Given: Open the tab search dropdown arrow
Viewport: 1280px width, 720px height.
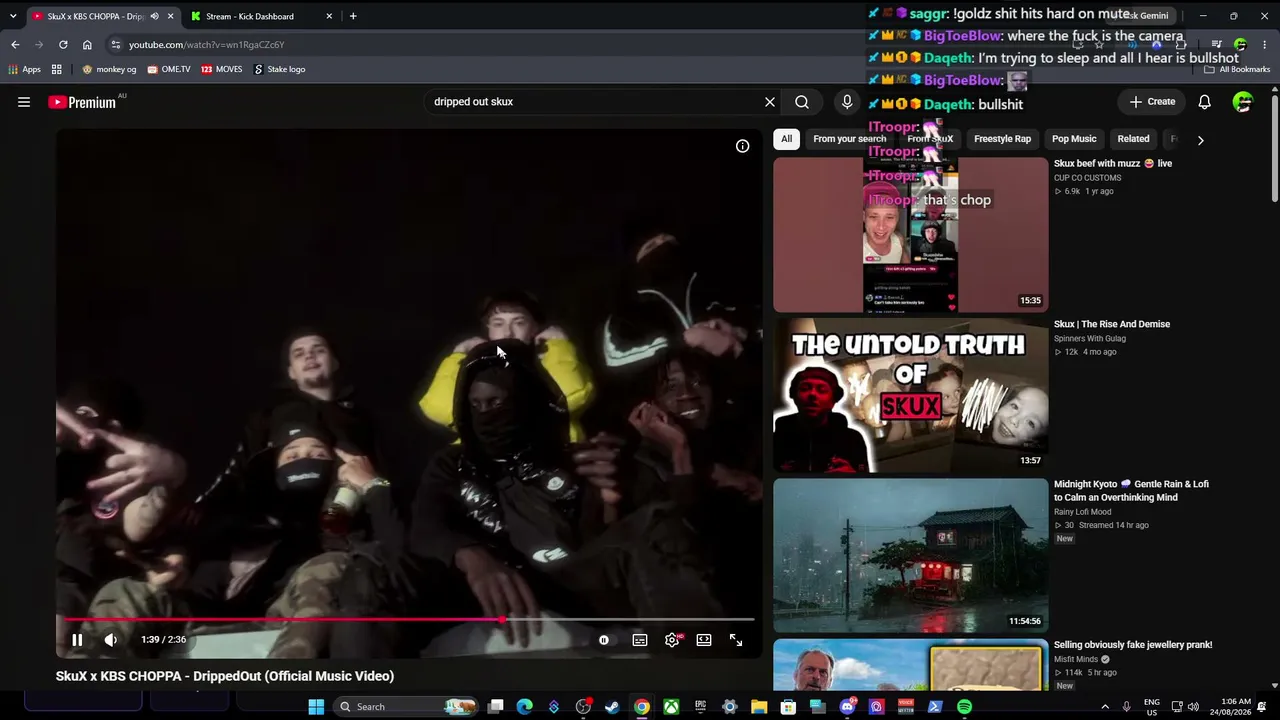Looking at the screenshot, I should click(x=13, y=16).
